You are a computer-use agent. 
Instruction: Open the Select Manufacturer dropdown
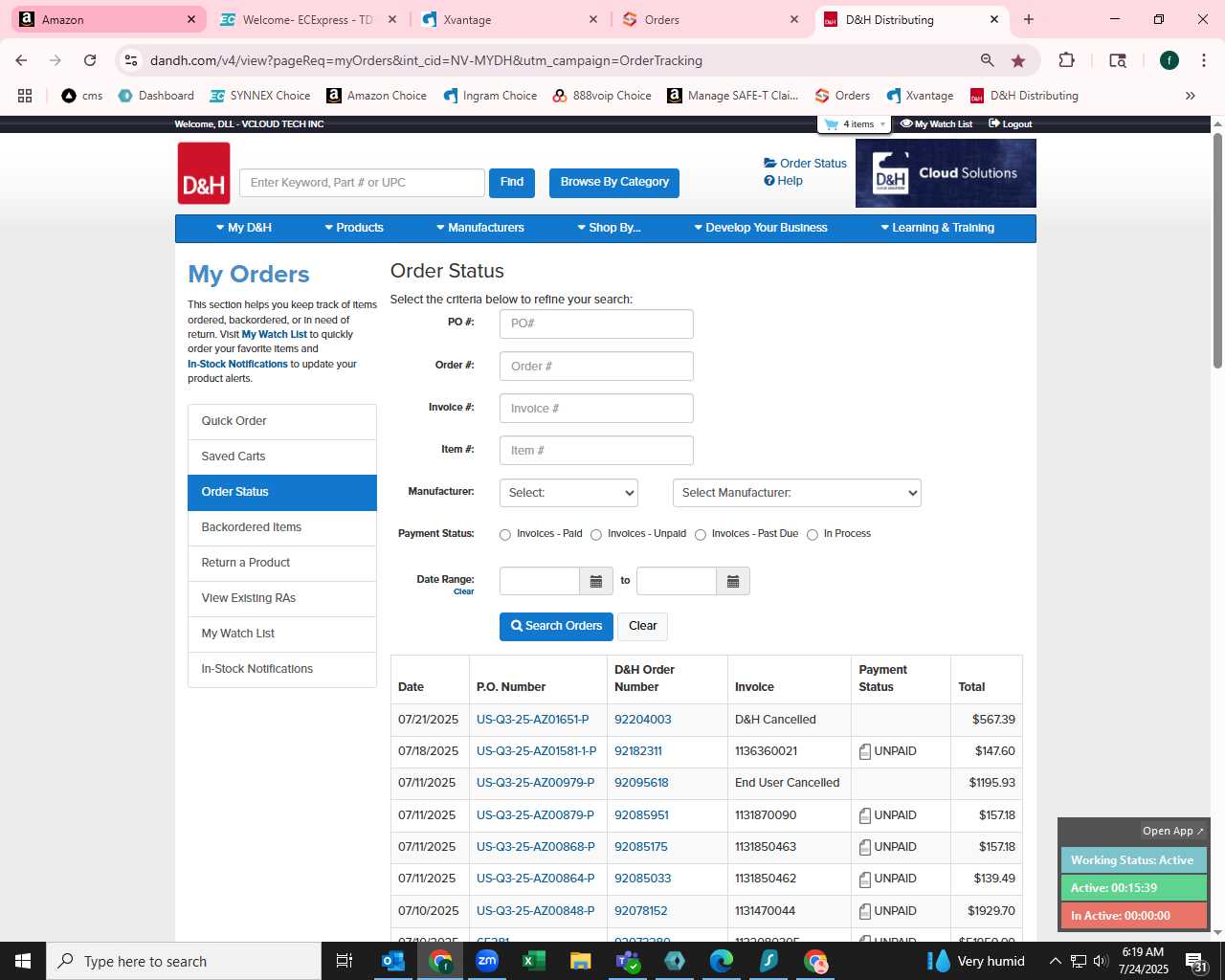pyautogui.click(x=797, y=493)
